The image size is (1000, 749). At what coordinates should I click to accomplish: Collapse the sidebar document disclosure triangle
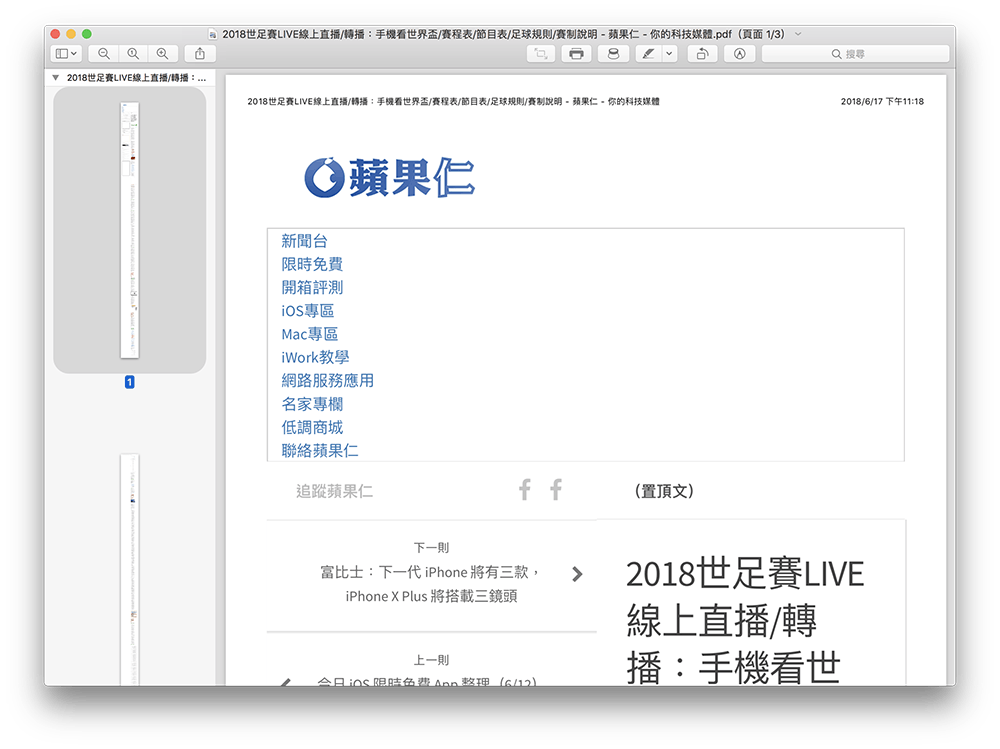click(x=55, y=78)
